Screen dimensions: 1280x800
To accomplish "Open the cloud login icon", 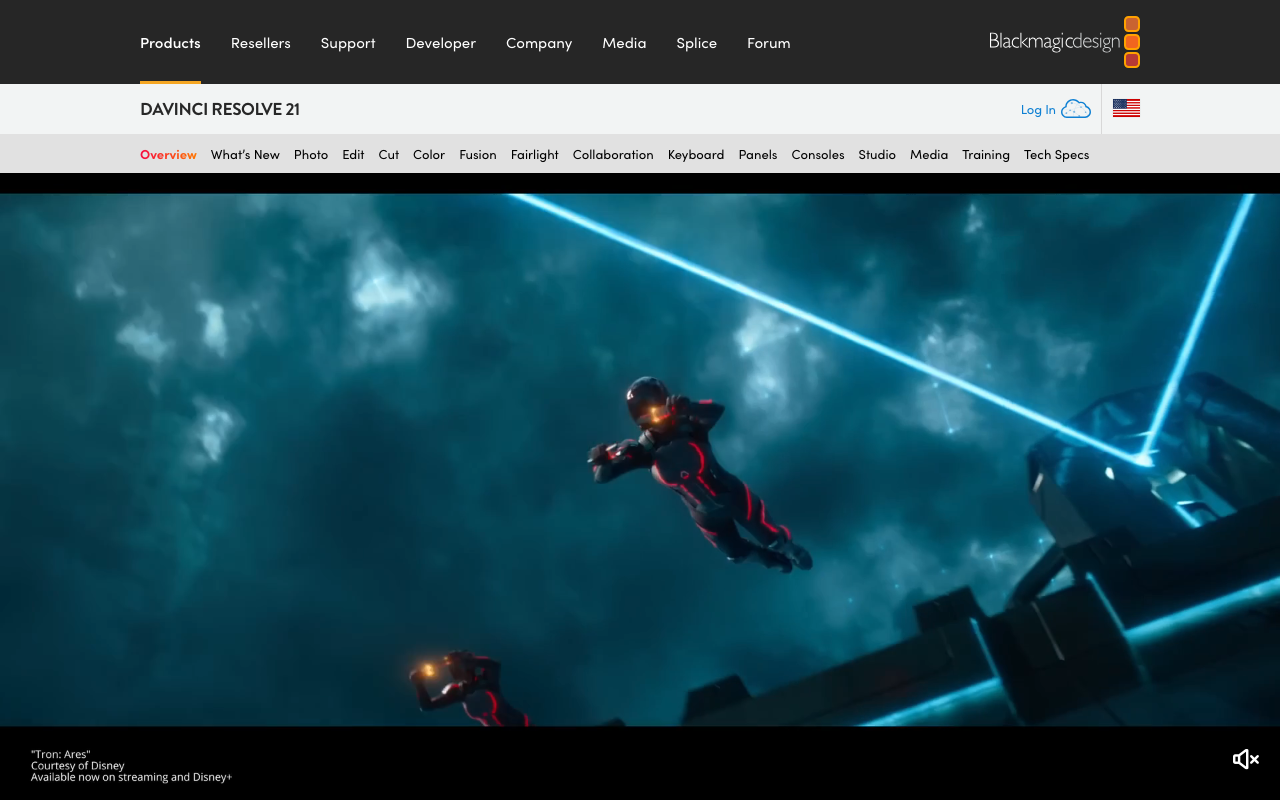I will pyautogui.click(x=1076, y=109).
